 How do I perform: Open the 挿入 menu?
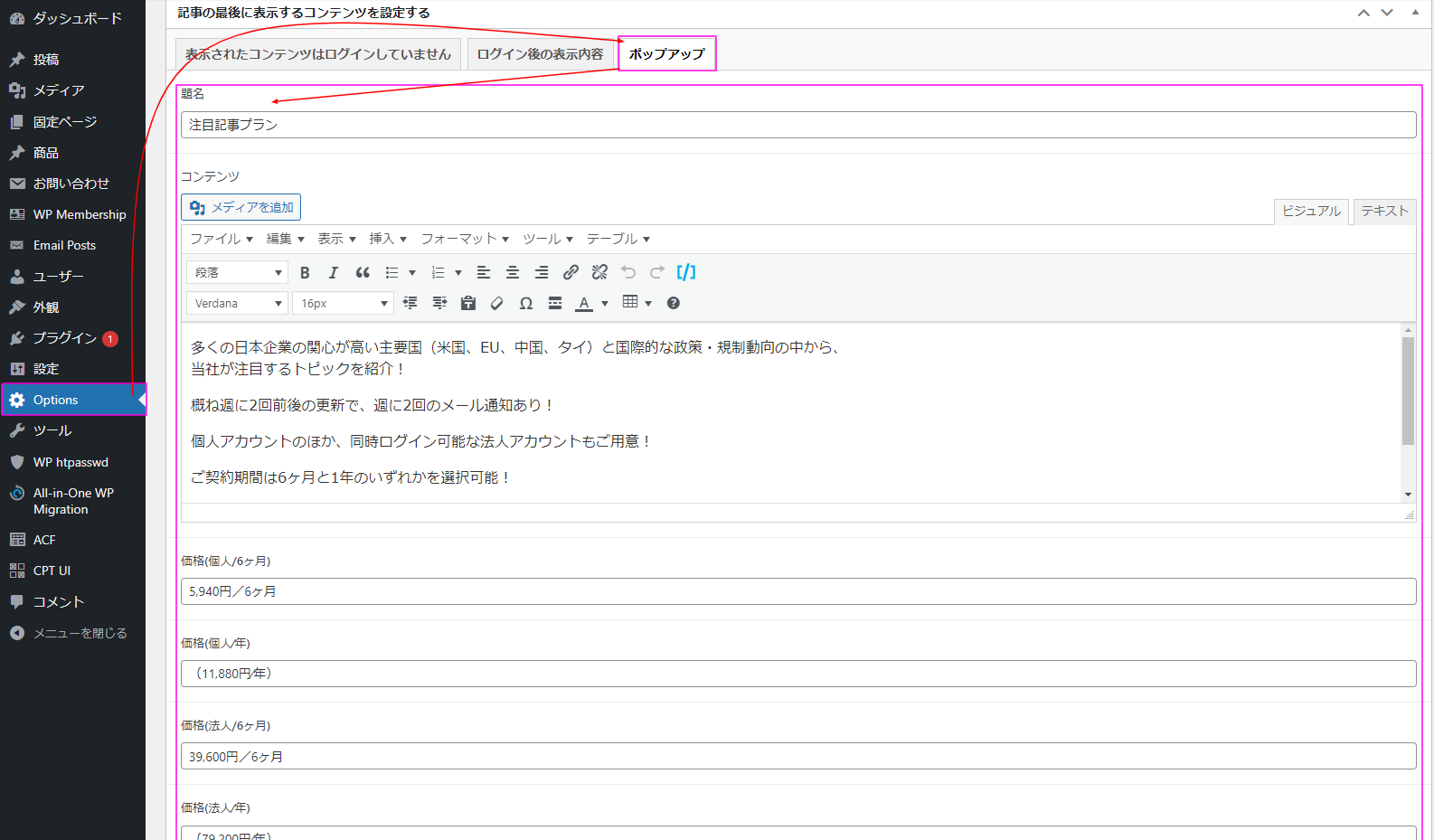point(389,239)
